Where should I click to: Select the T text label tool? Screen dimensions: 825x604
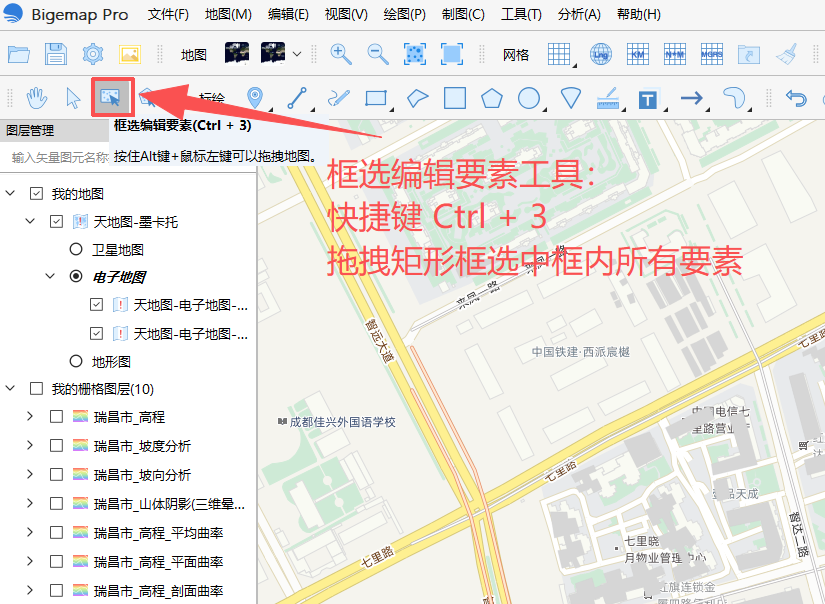click(x=648, y=99)
